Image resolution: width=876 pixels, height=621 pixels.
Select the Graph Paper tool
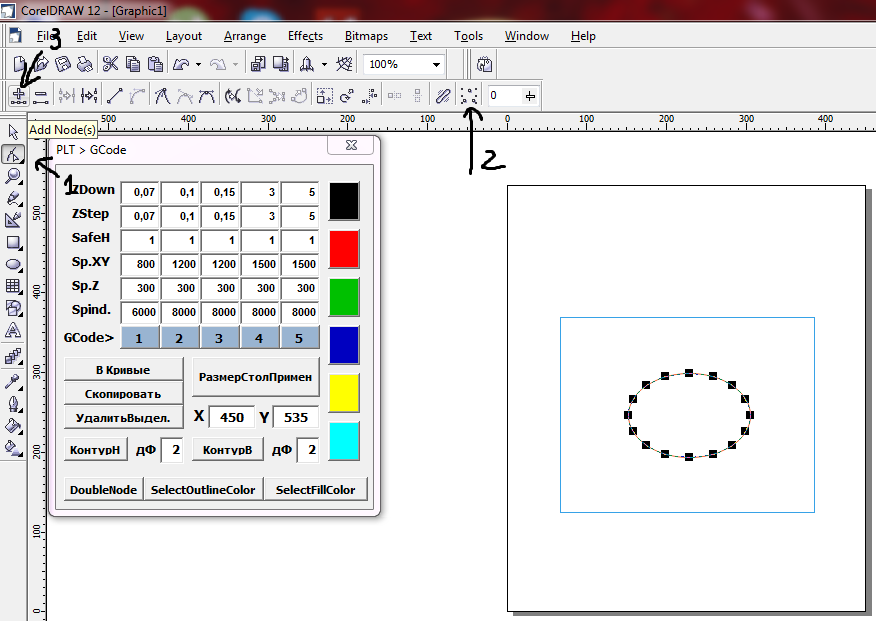pyautogui.click(x=13, y=286)
